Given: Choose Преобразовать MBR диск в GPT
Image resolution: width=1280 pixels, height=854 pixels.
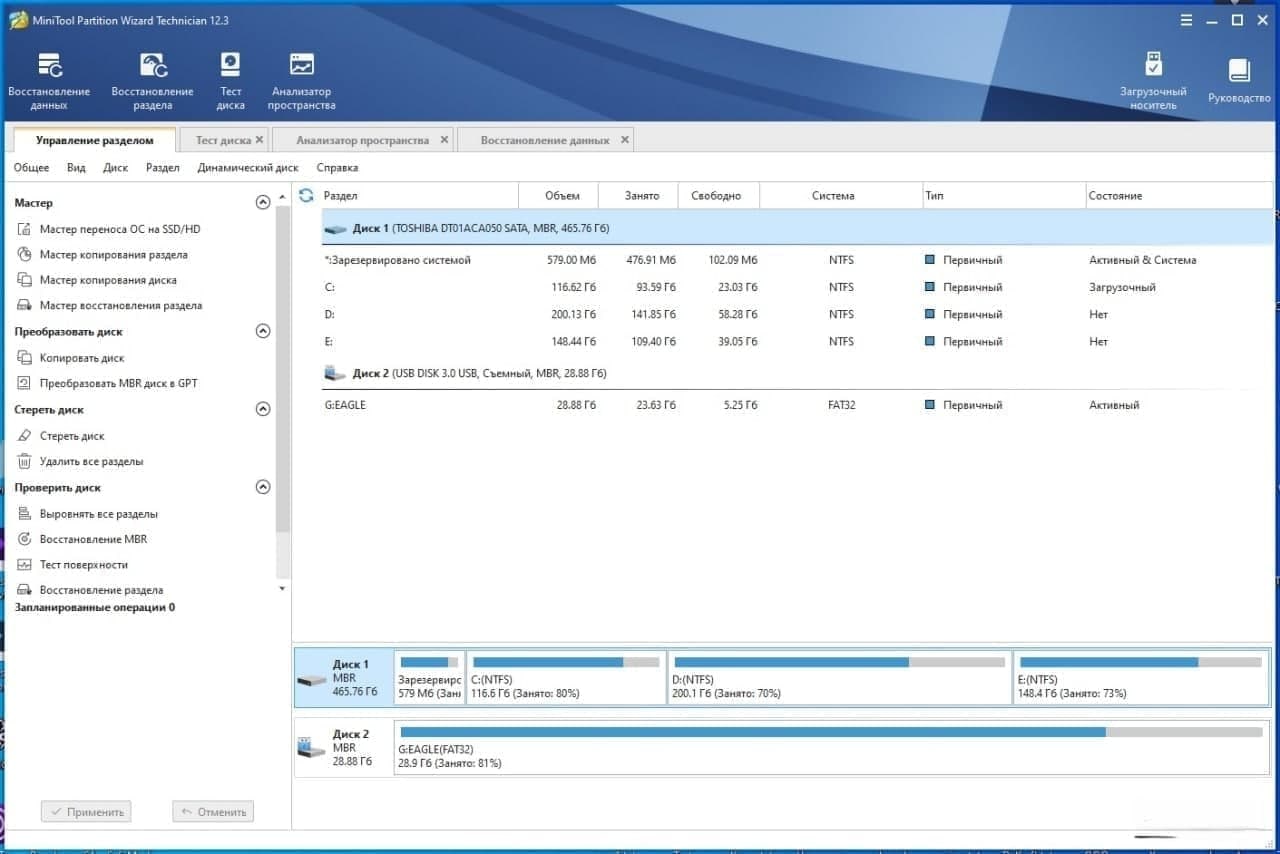Looking at the screenshot, I should (108, 383).
